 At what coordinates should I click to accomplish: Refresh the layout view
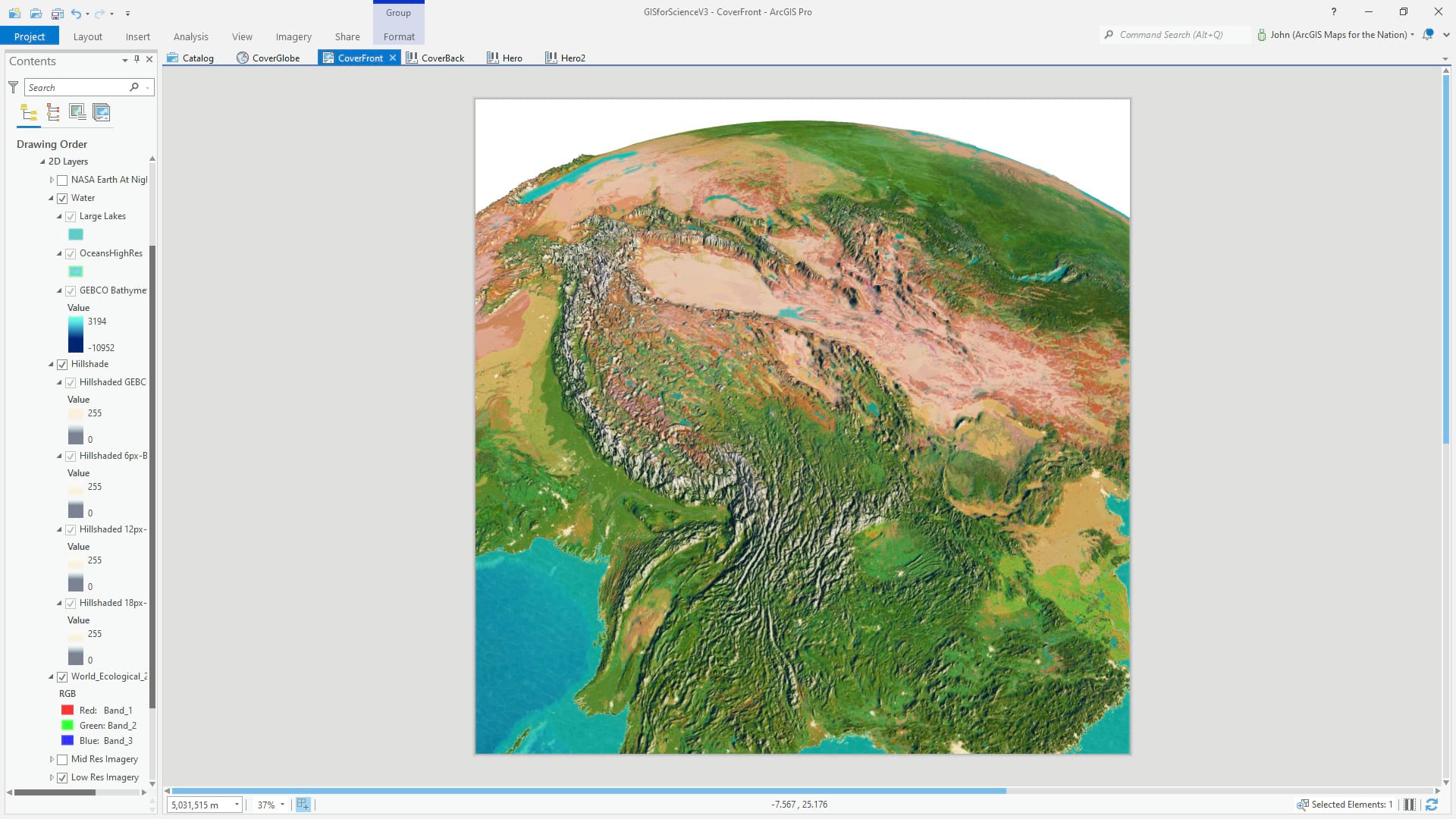click(1432, 805)
